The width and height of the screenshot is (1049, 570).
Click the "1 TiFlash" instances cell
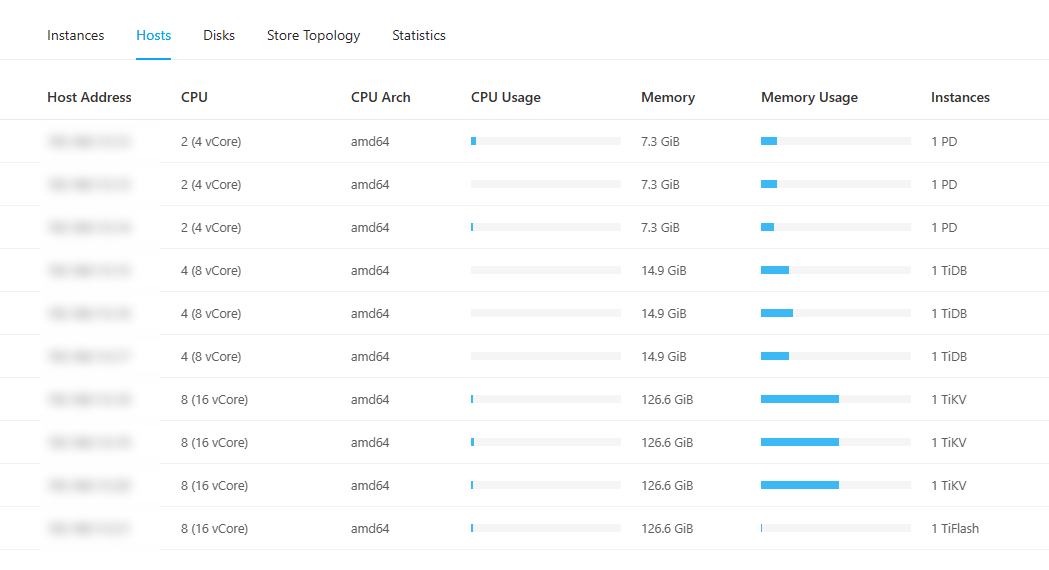pos(954,528)
